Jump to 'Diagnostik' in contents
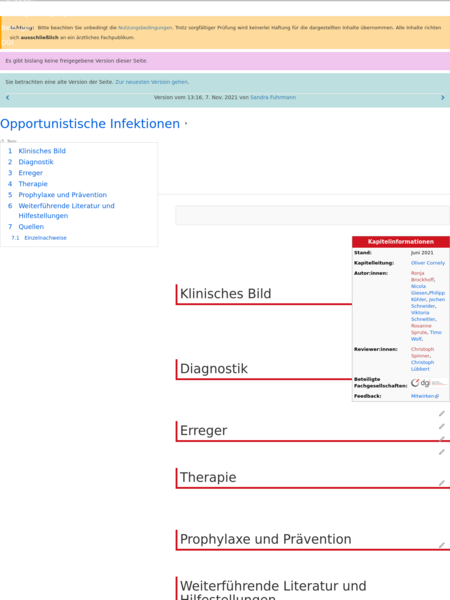The width and height of the screenshot is (450, 600). coord(36,162)
